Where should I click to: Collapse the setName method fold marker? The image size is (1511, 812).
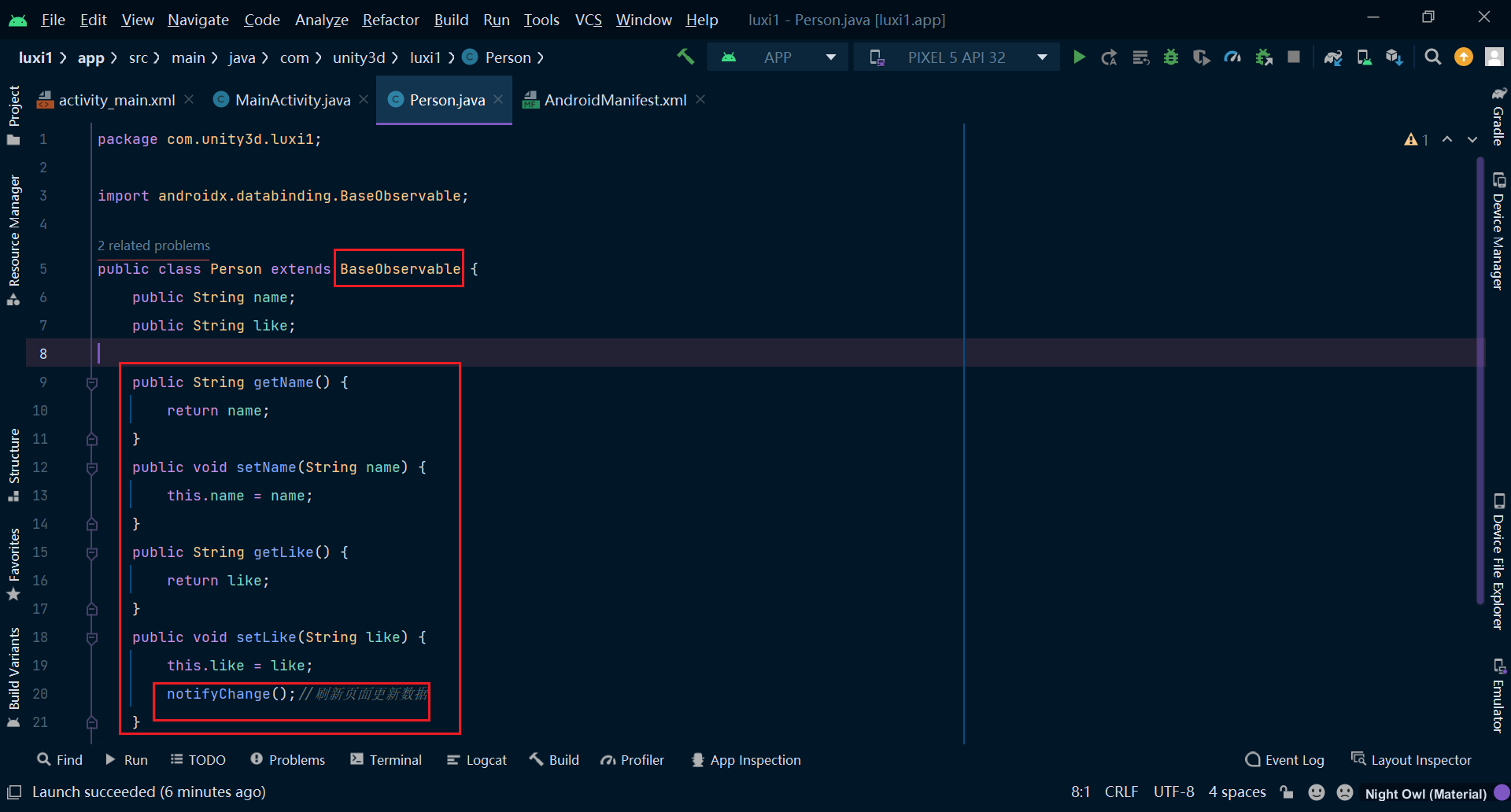point(92,468)
